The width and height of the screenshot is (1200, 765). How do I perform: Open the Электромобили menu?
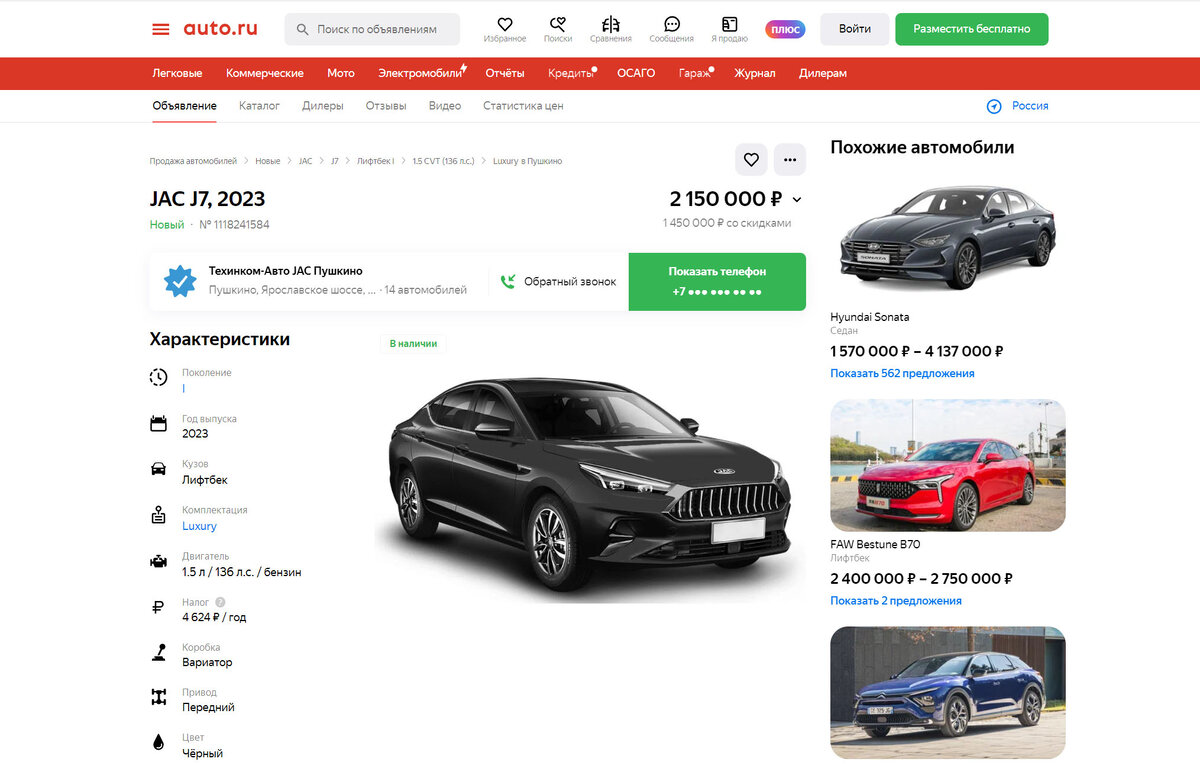click(422, 73)
